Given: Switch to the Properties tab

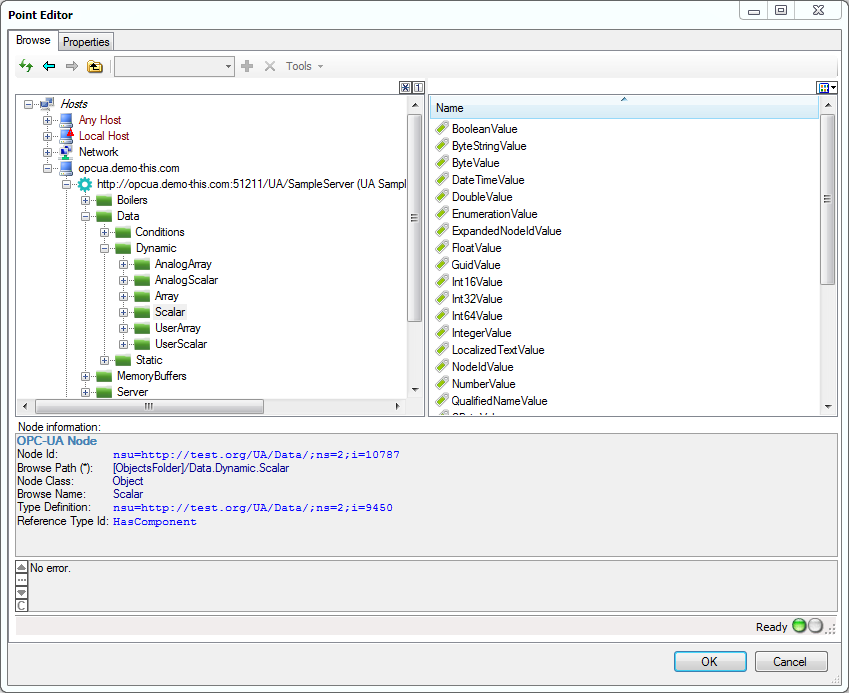Looking at the screenshot, I should tap(86, 42).
